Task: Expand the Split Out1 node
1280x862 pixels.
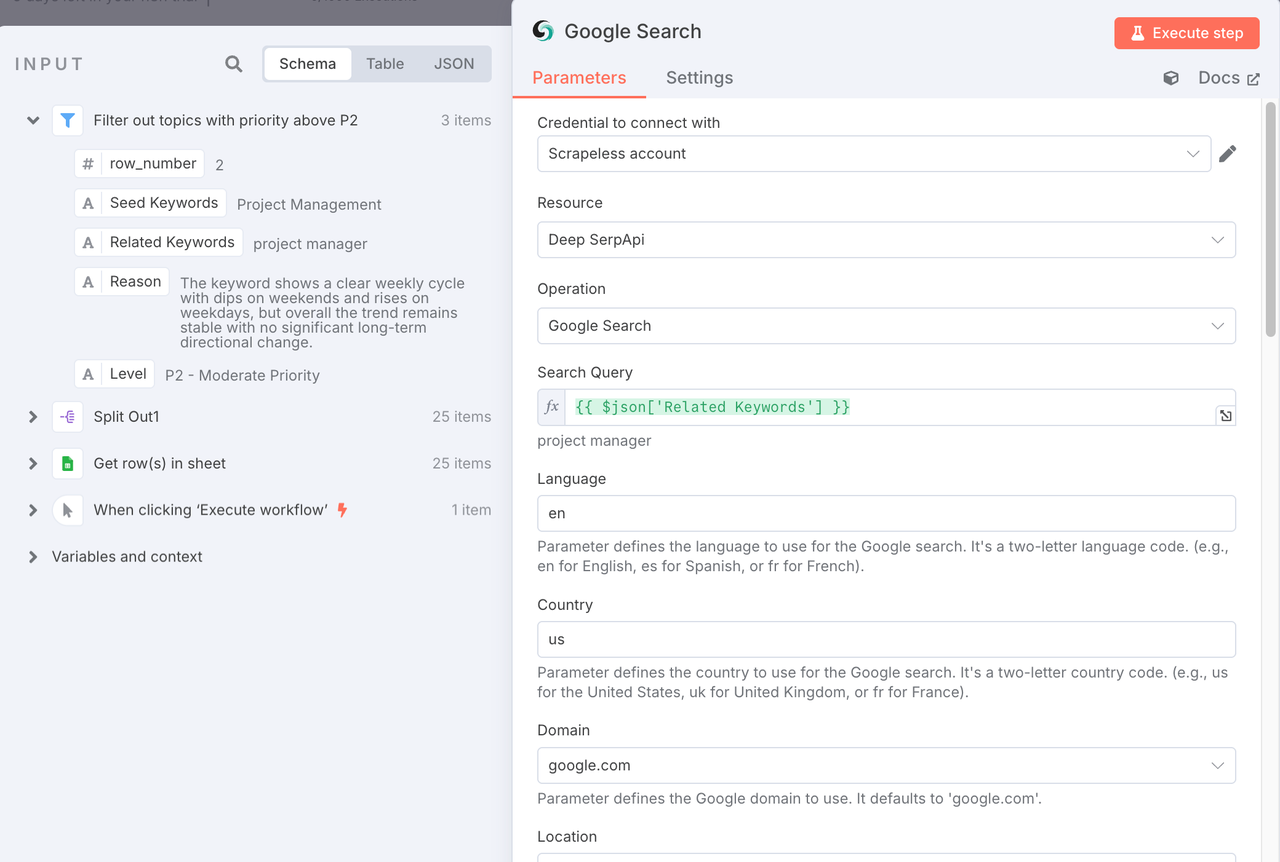Action: 33,417
